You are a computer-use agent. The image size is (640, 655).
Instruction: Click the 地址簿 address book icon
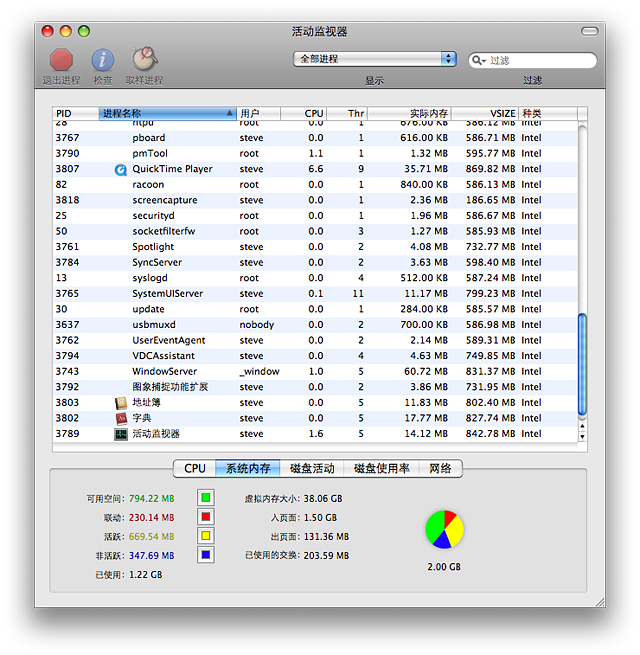[121, 403]
